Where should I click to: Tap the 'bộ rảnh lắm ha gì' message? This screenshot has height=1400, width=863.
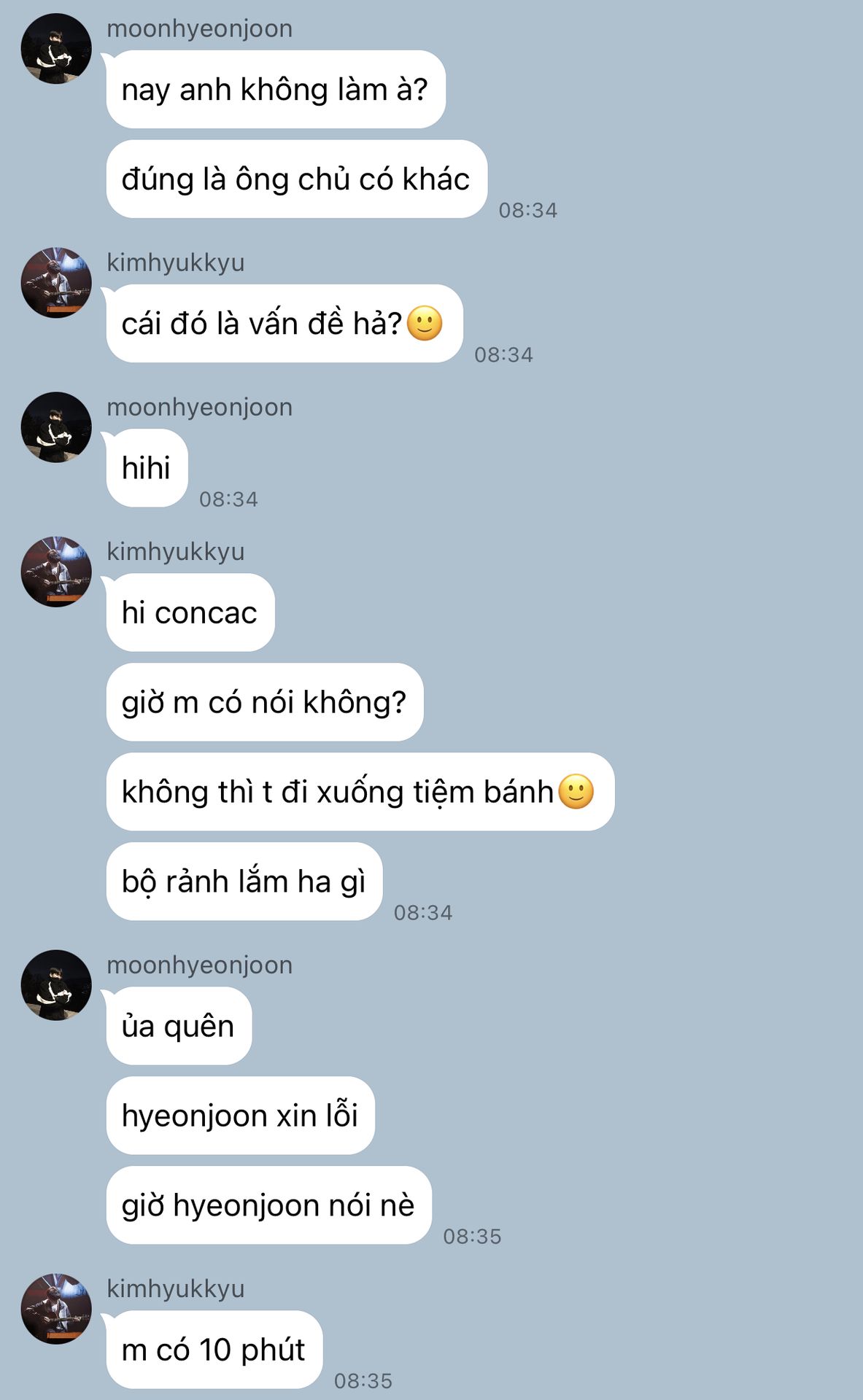pyautogui.click(x=244, y=882)
